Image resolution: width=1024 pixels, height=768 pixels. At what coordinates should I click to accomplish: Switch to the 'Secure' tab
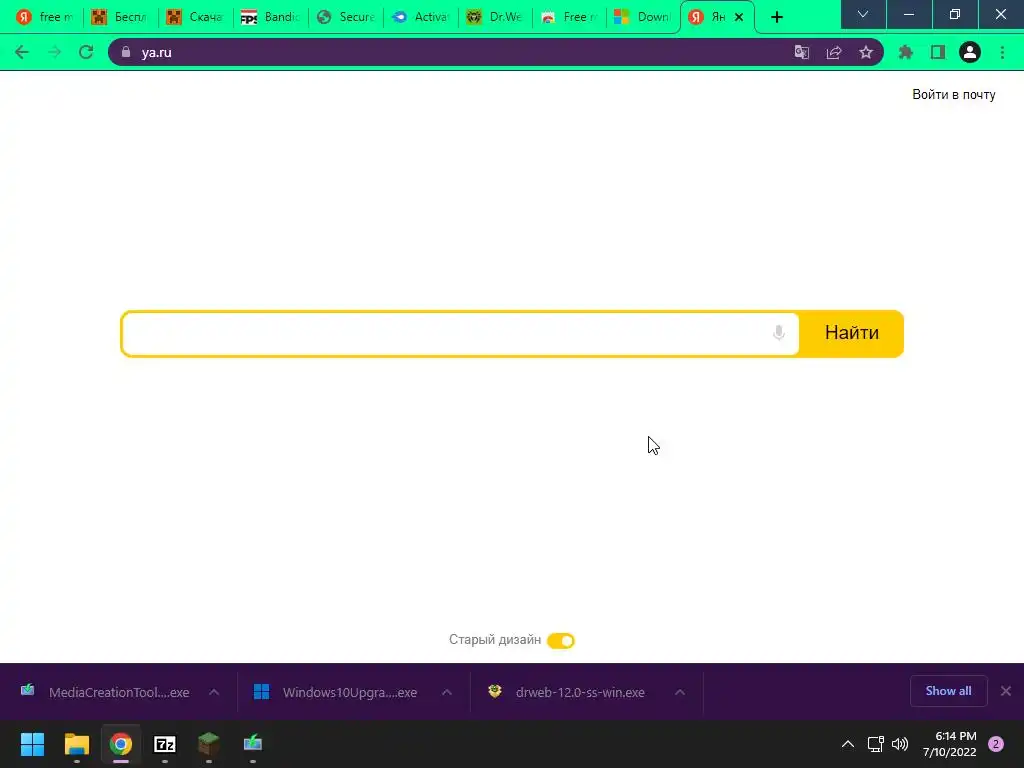(345, 17)
